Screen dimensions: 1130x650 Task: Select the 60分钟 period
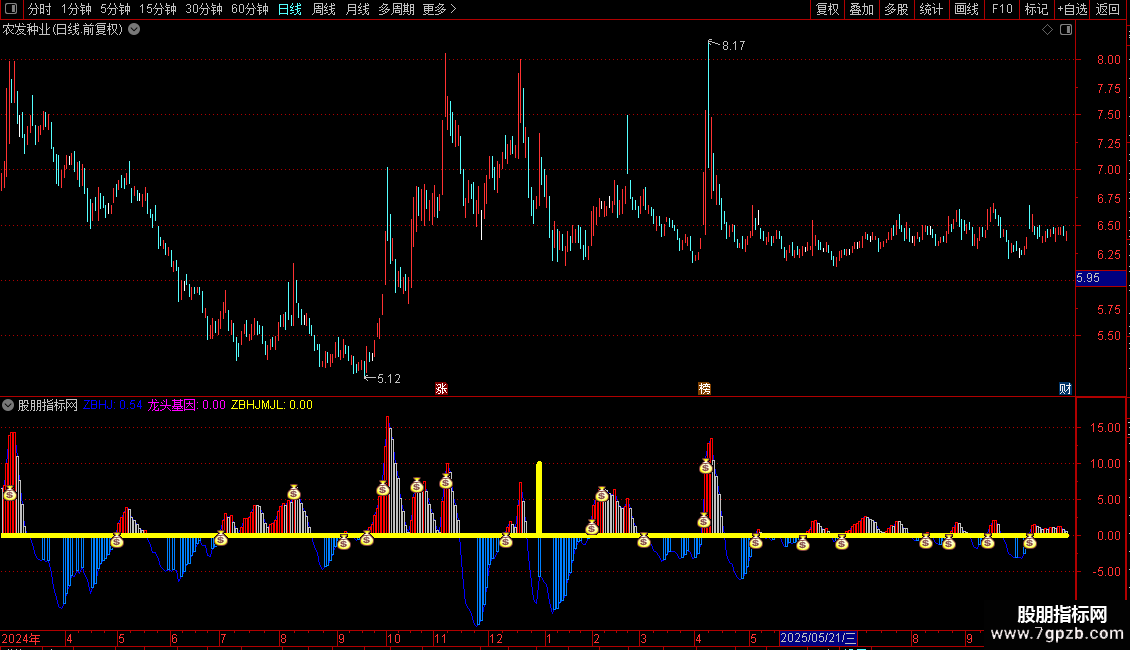coord(250,9)
